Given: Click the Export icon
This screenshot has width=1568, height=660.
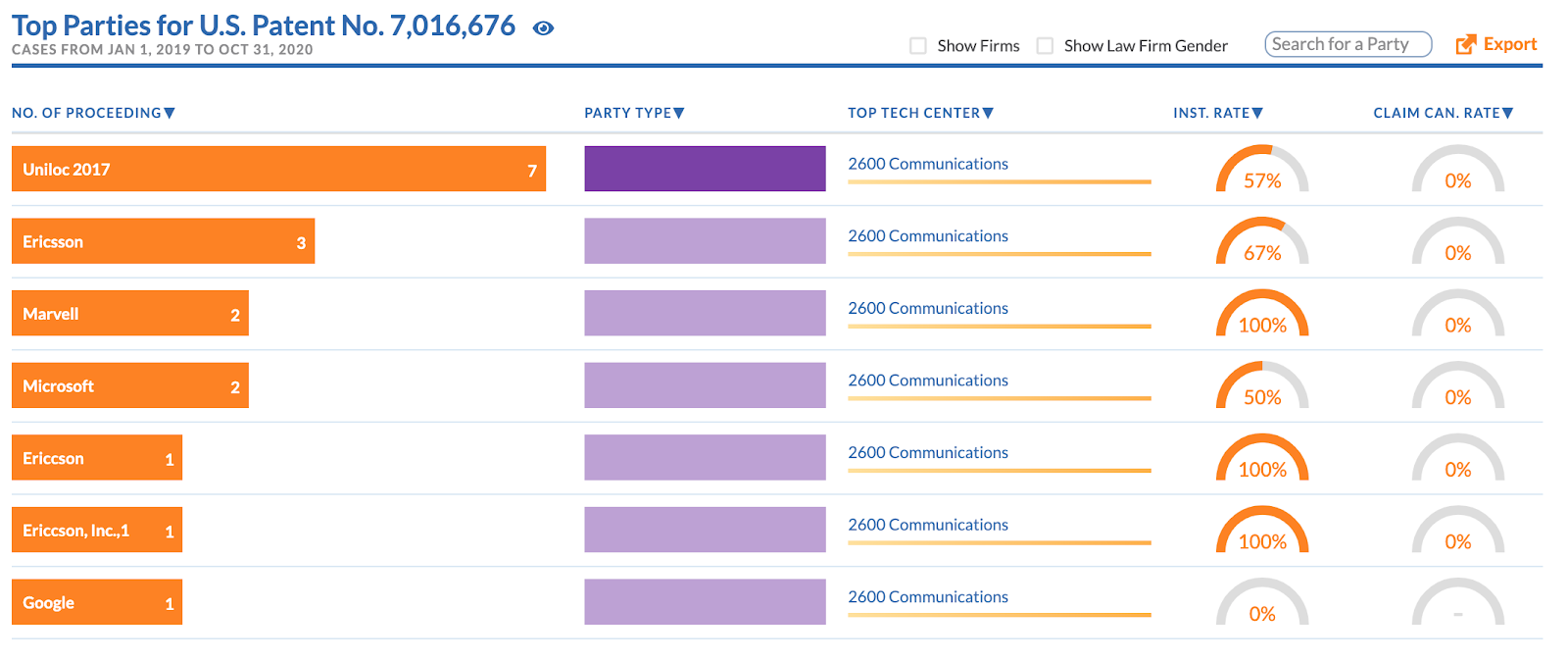Looking at the screenshot, I should pos(1465,44).
